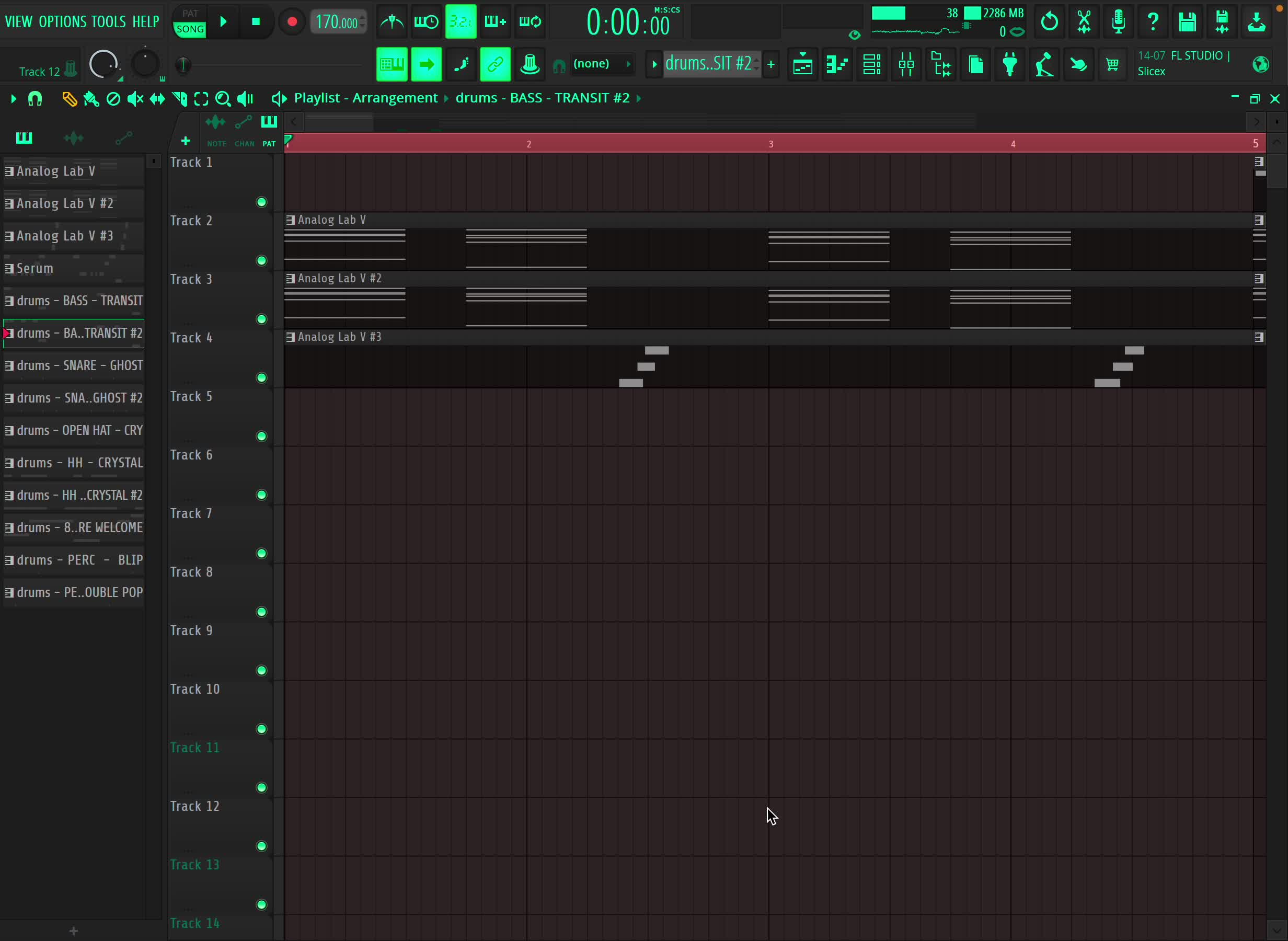Click the one-click scissors audio tool
This screenshot has width=1288, height=941.
coord(1084,21)
